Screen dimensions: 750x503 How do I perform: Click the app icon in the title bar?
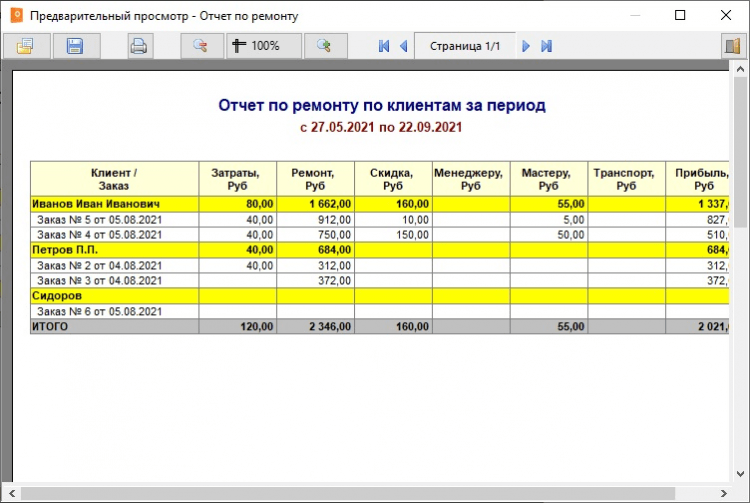(x=17, y=15)
